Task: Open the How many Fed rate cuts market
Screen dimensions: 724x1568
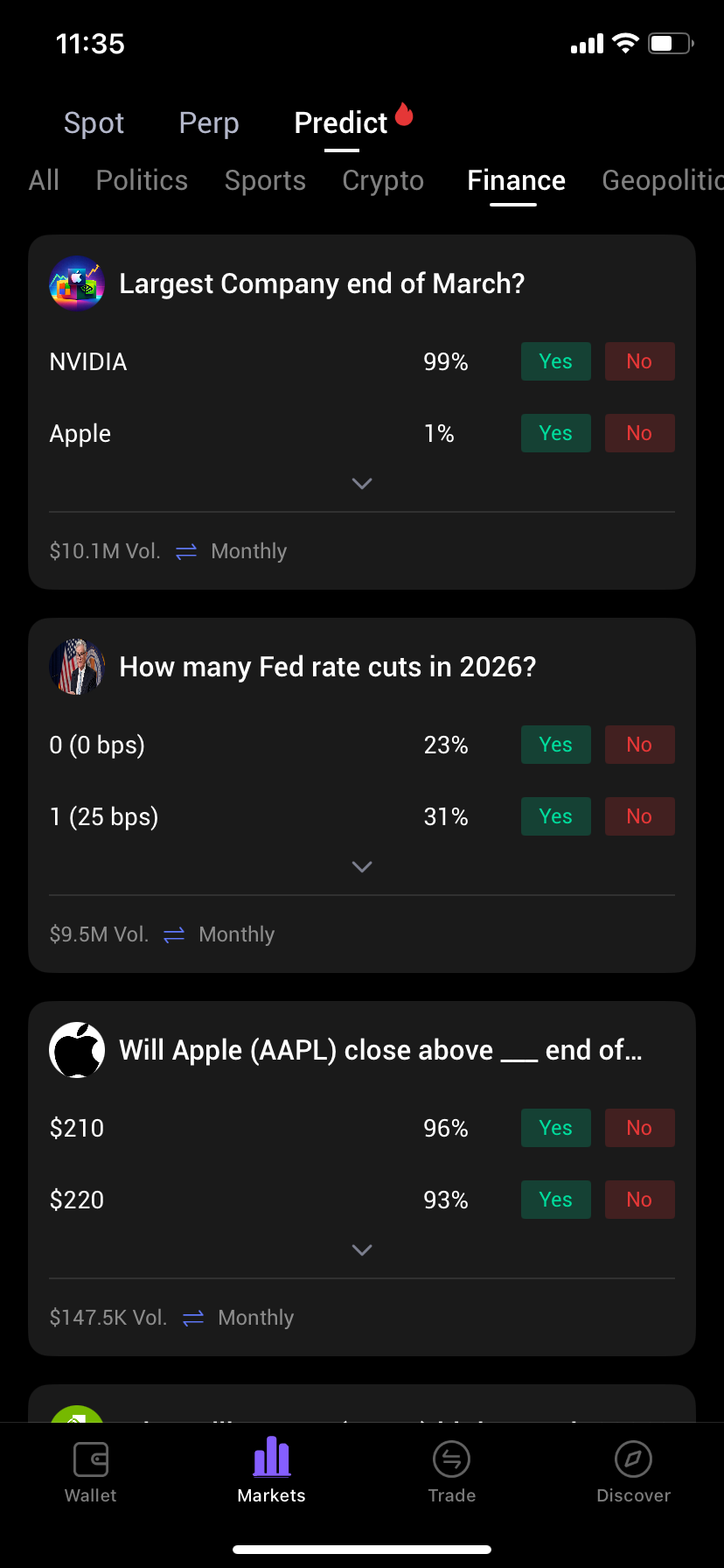Action: pos(328,667)
